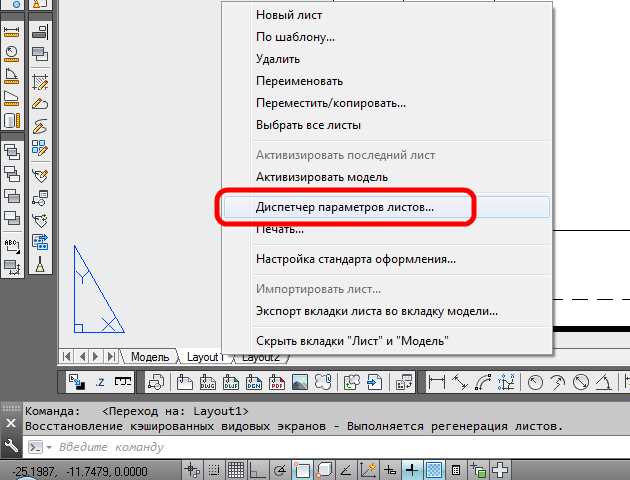
Task: Click the Введите команду input field
Action: (300, 446)
